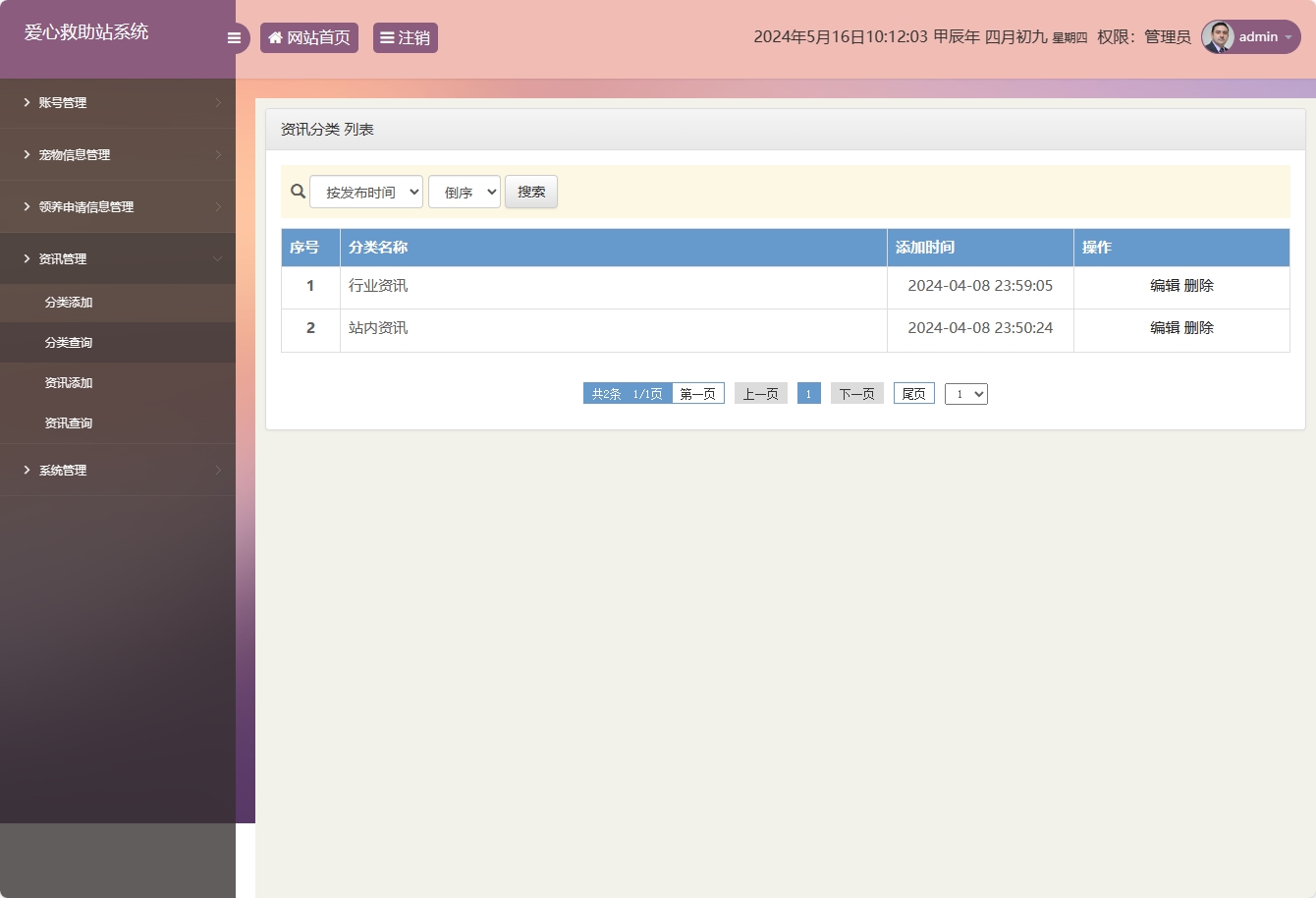Click the home icon on 网站首页 button

point(274,37)
